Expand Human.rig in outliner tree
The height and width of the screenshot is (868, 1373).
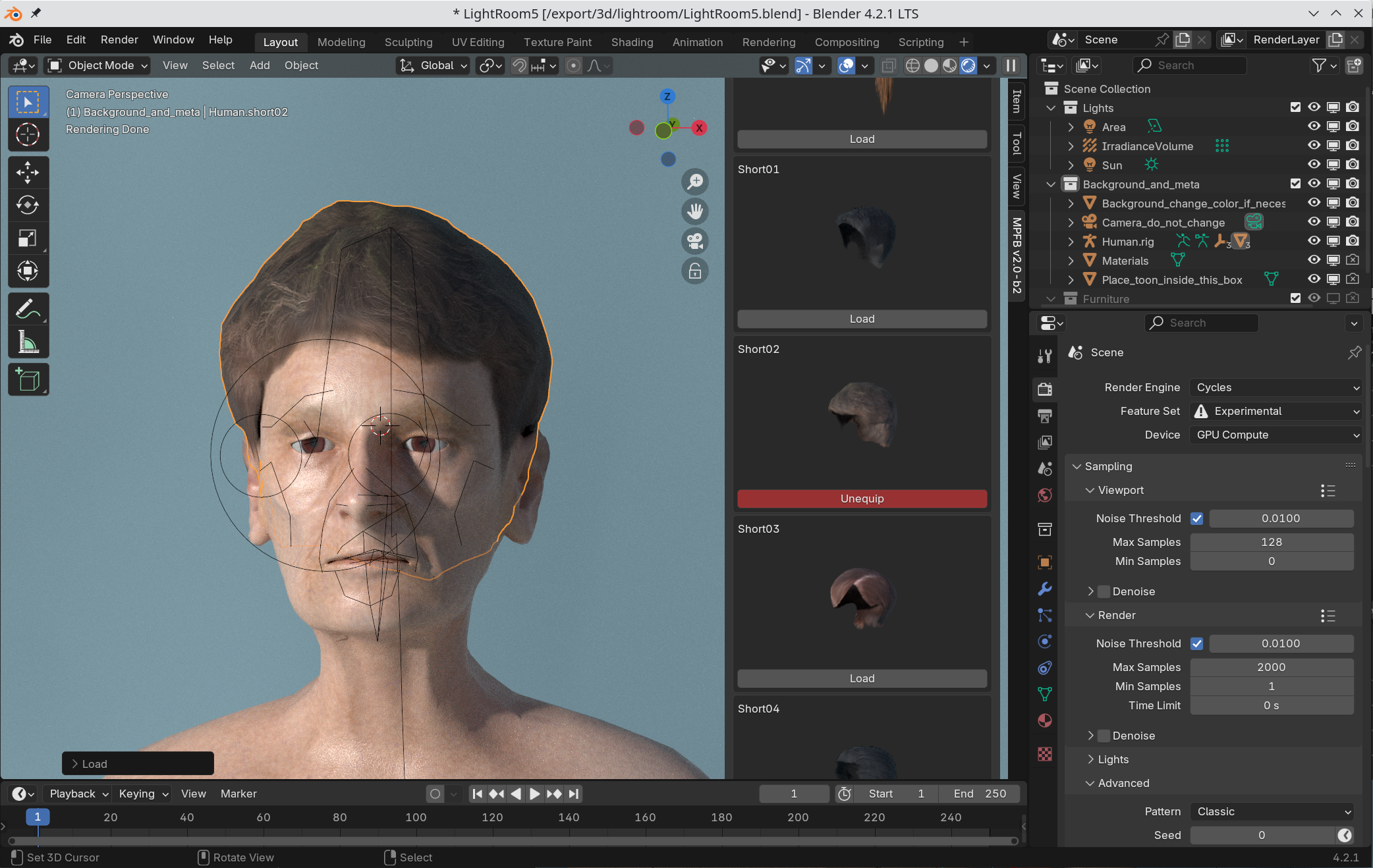[1071, 242]
